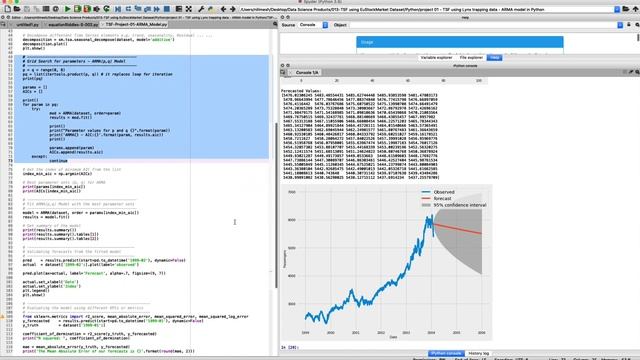Open the Help Source dropdown
The height and width of the screenshot is (360, 640).
(x=325, y=25)
